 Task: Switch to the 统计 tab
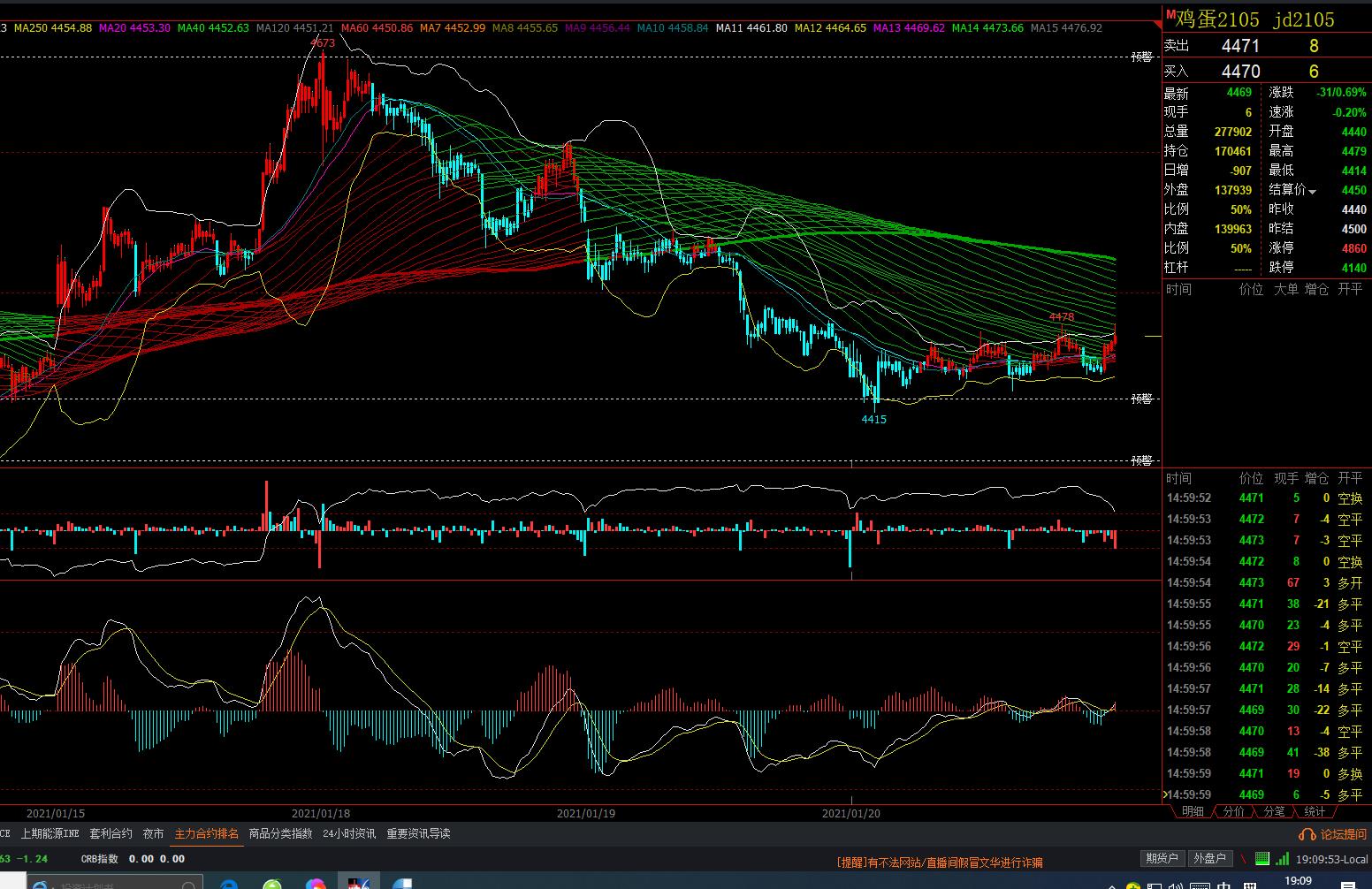1315,811
